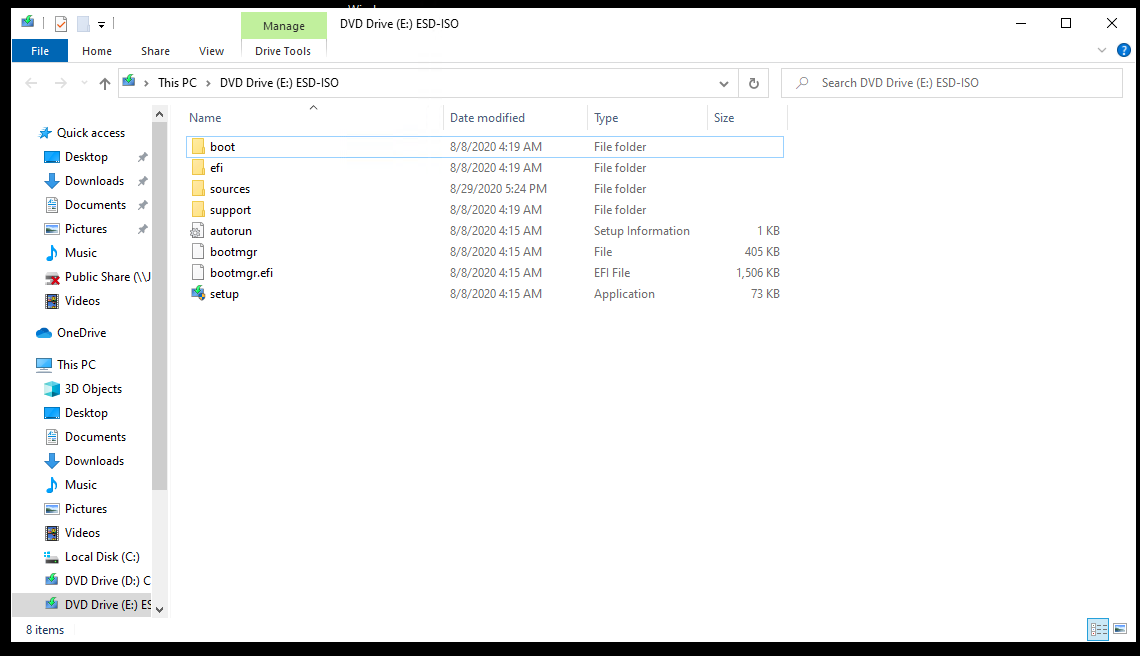Switch to the View ribbon tab

point(211,50)
